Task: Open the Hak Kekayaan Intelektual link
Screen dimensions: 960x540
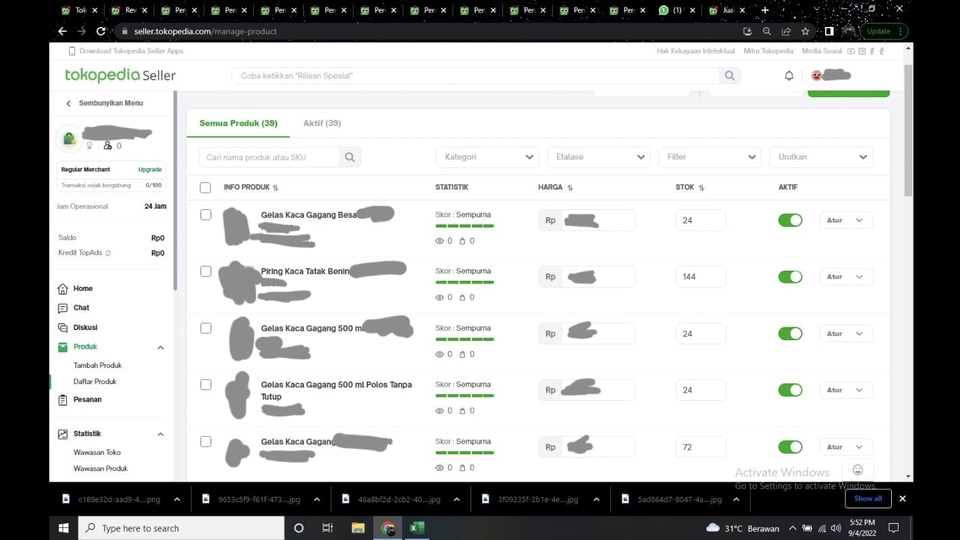Action: (x=696, y=51)
